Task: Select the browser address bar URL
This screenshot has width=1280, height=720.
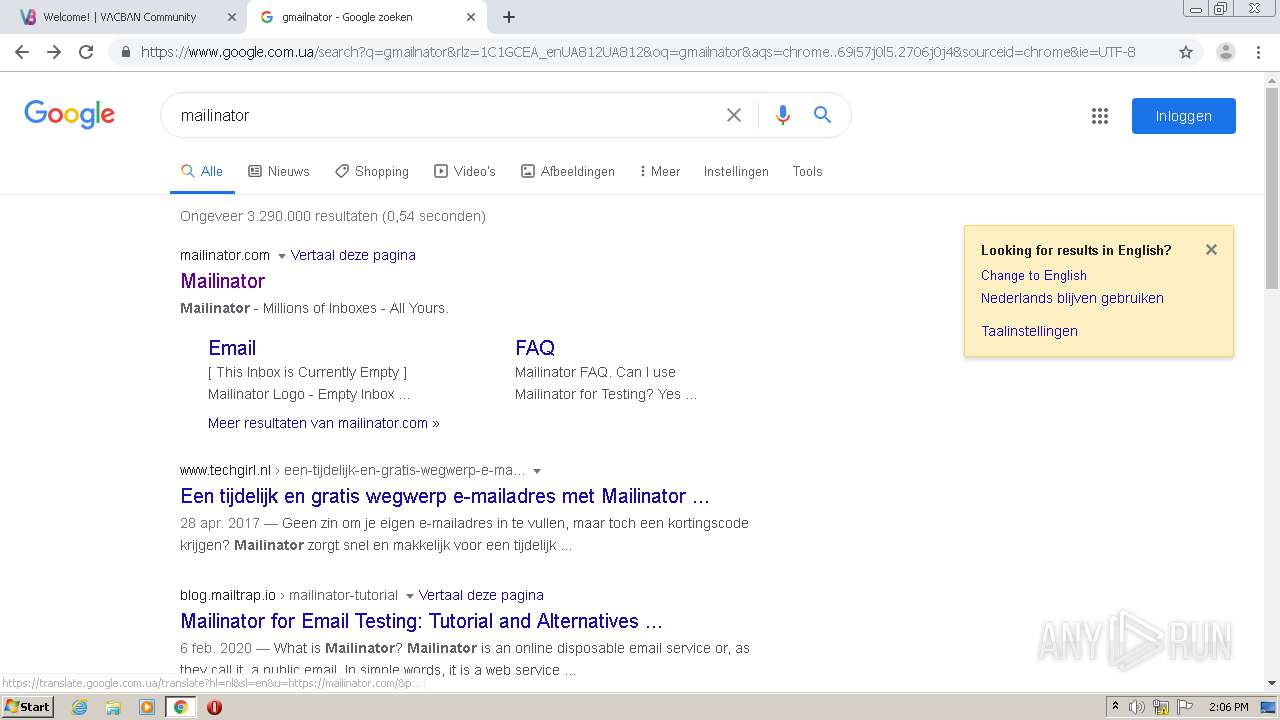Action: pos(638,52)
